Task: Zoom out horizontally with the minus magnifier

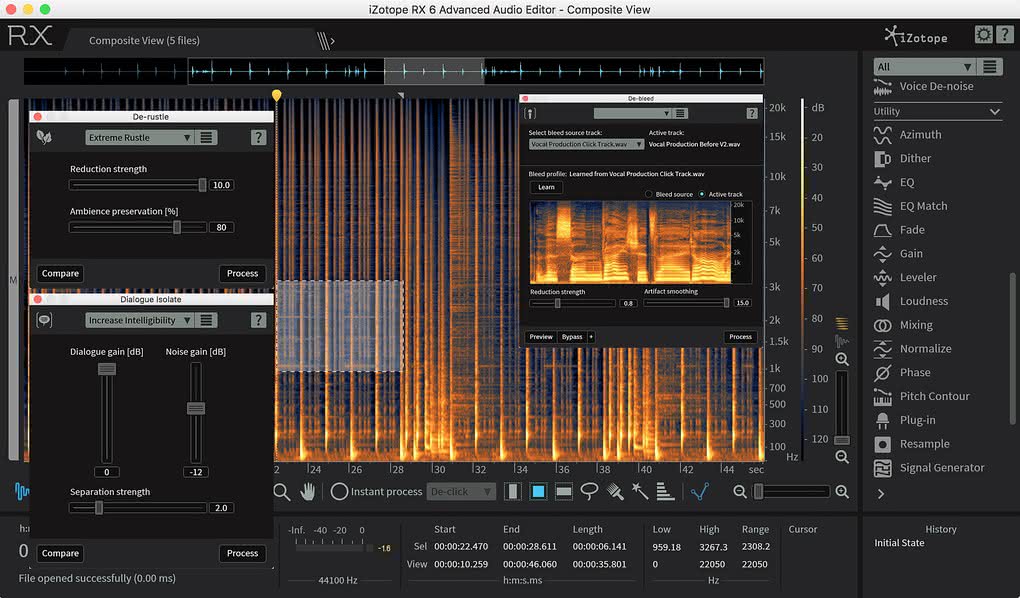Action: coord(740,492)
